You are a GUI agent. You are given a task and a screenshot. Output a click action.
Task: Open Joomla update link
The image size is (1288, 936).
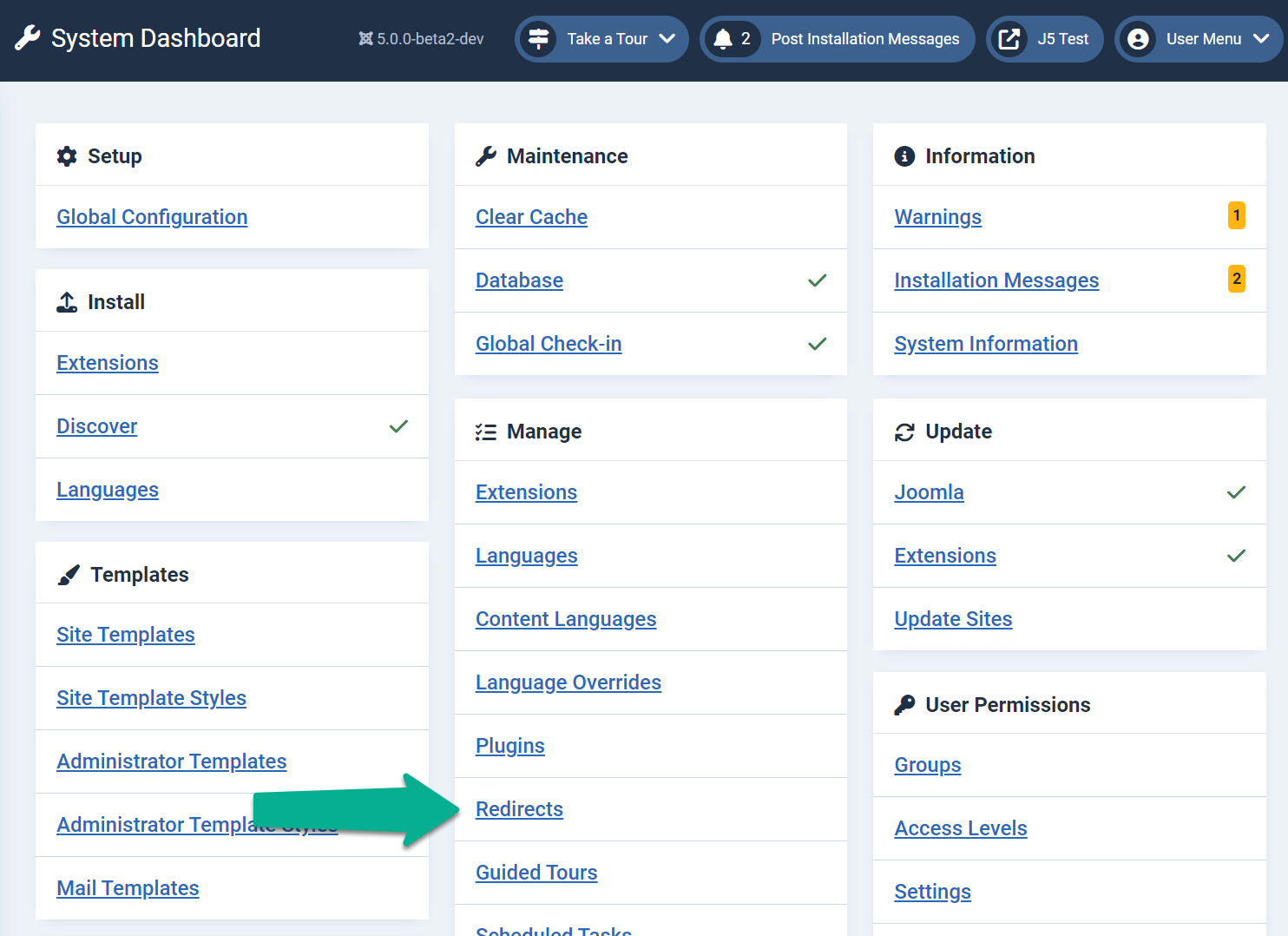[x=929, y=492]
